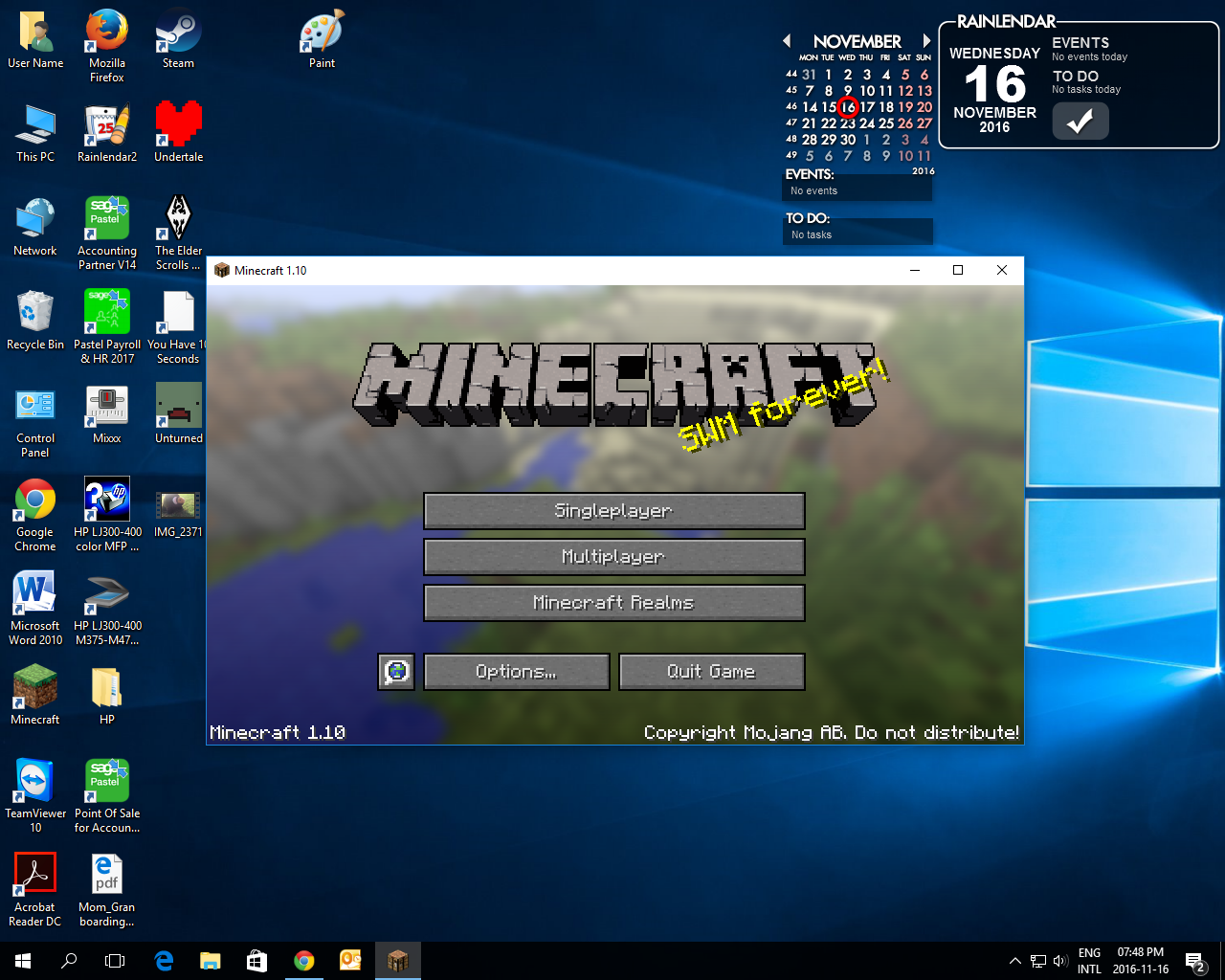
Task: Open the Action Center notifications
Action: pyautogui.click(x=1194, y=961)
